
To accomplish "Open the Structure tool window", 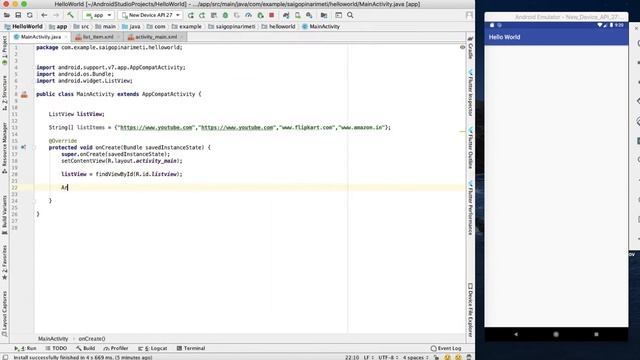I will click(4, 93).
